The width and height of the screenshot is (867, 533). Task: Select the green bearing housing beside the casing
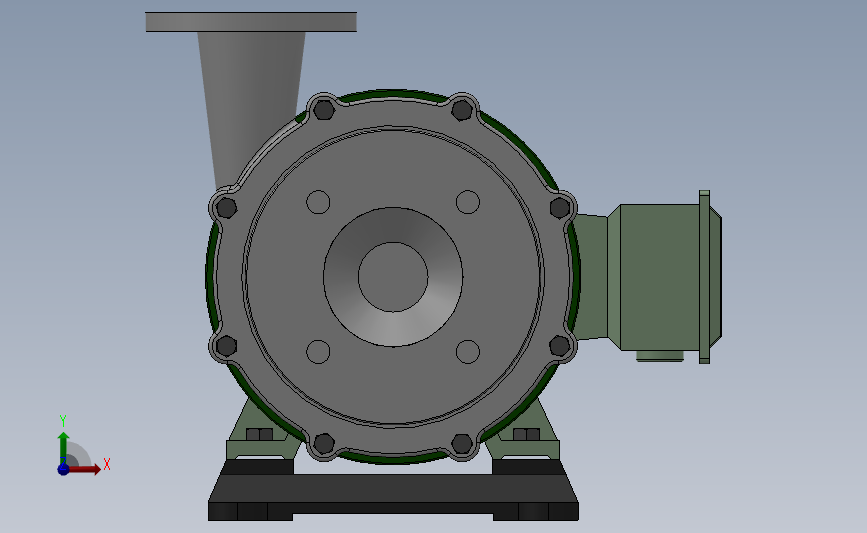pos(652,276)
